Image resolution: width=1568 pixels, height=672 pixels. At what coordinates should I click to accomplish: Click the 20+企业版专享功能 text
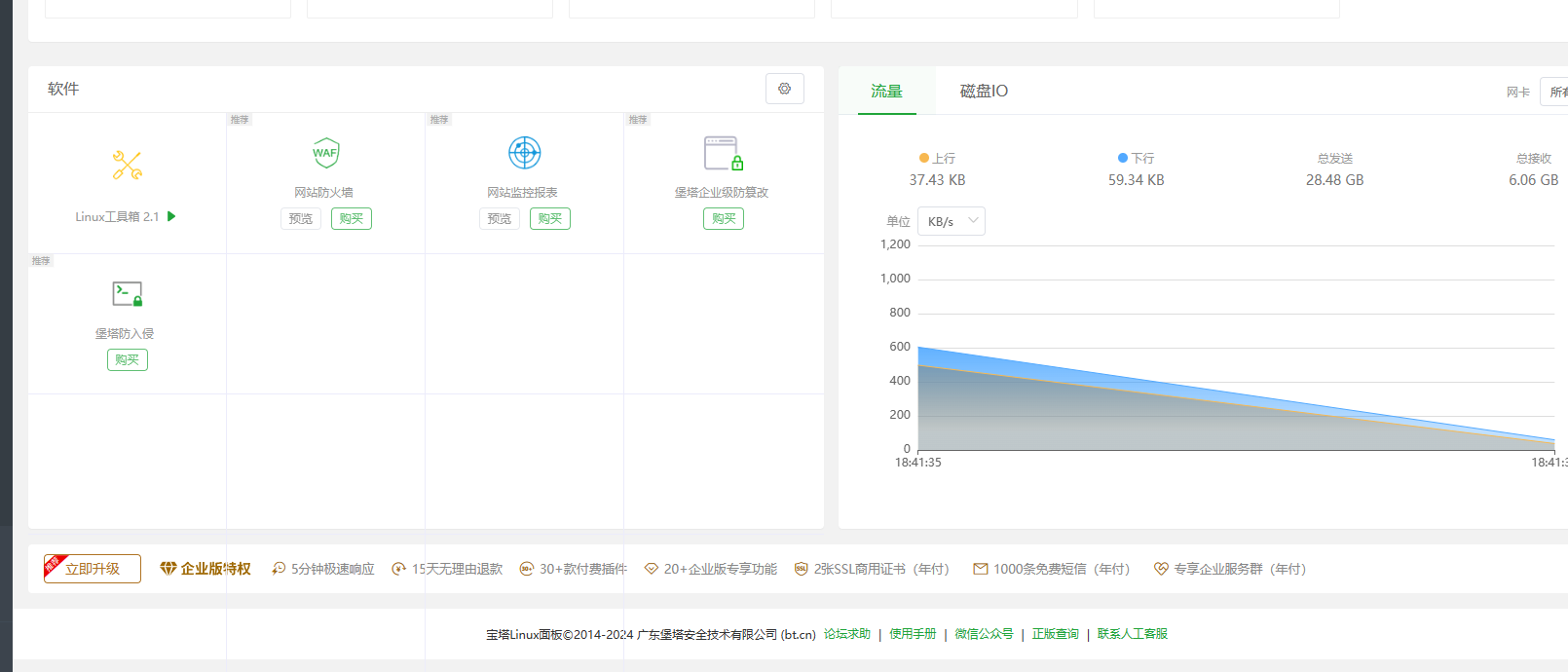[721, 569]
